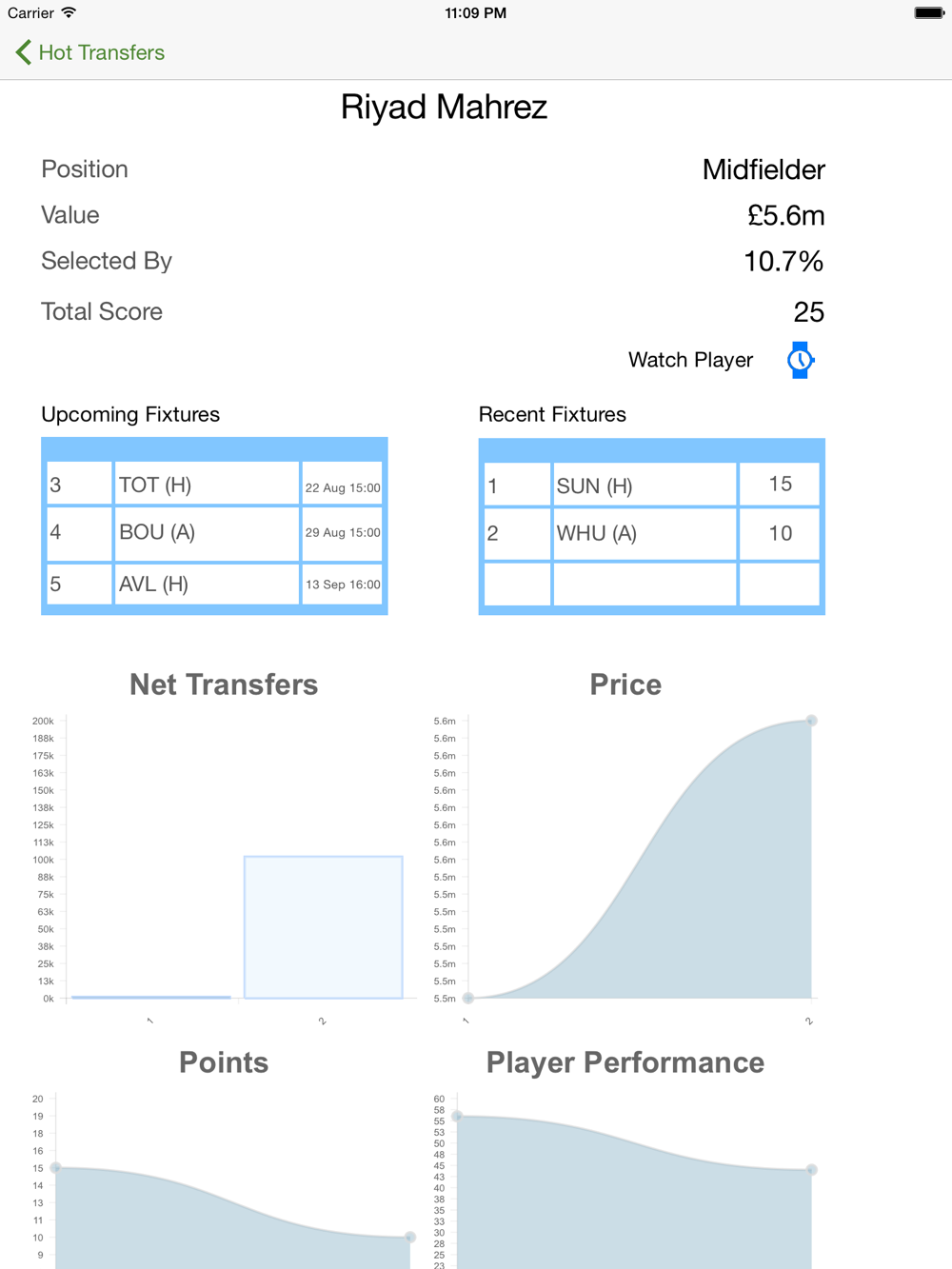
Task: Tap the back chevron arrow
Action: click(x=24, y=52)
